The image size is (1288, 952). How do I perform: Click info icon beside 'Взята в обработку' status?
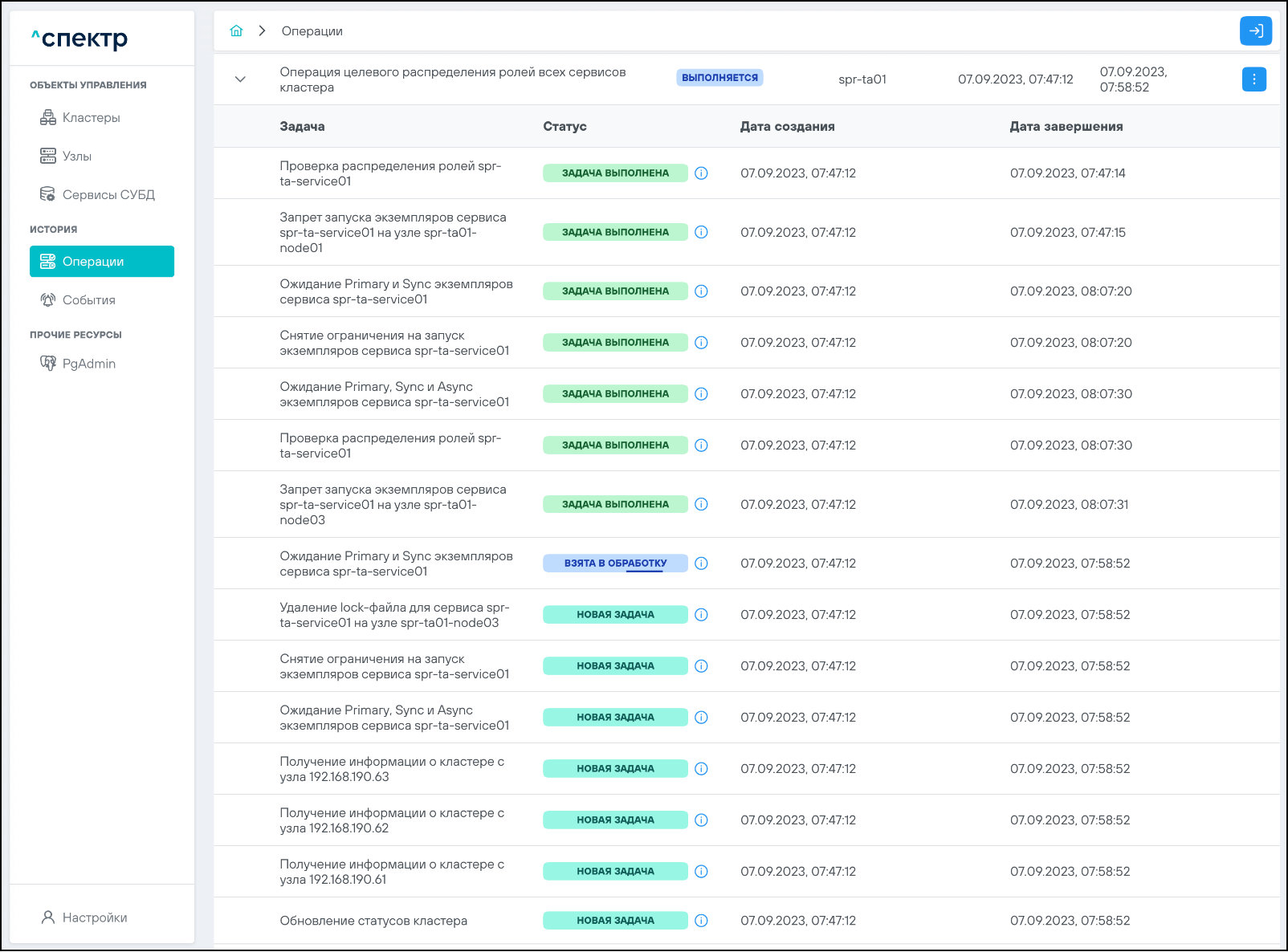701,563
